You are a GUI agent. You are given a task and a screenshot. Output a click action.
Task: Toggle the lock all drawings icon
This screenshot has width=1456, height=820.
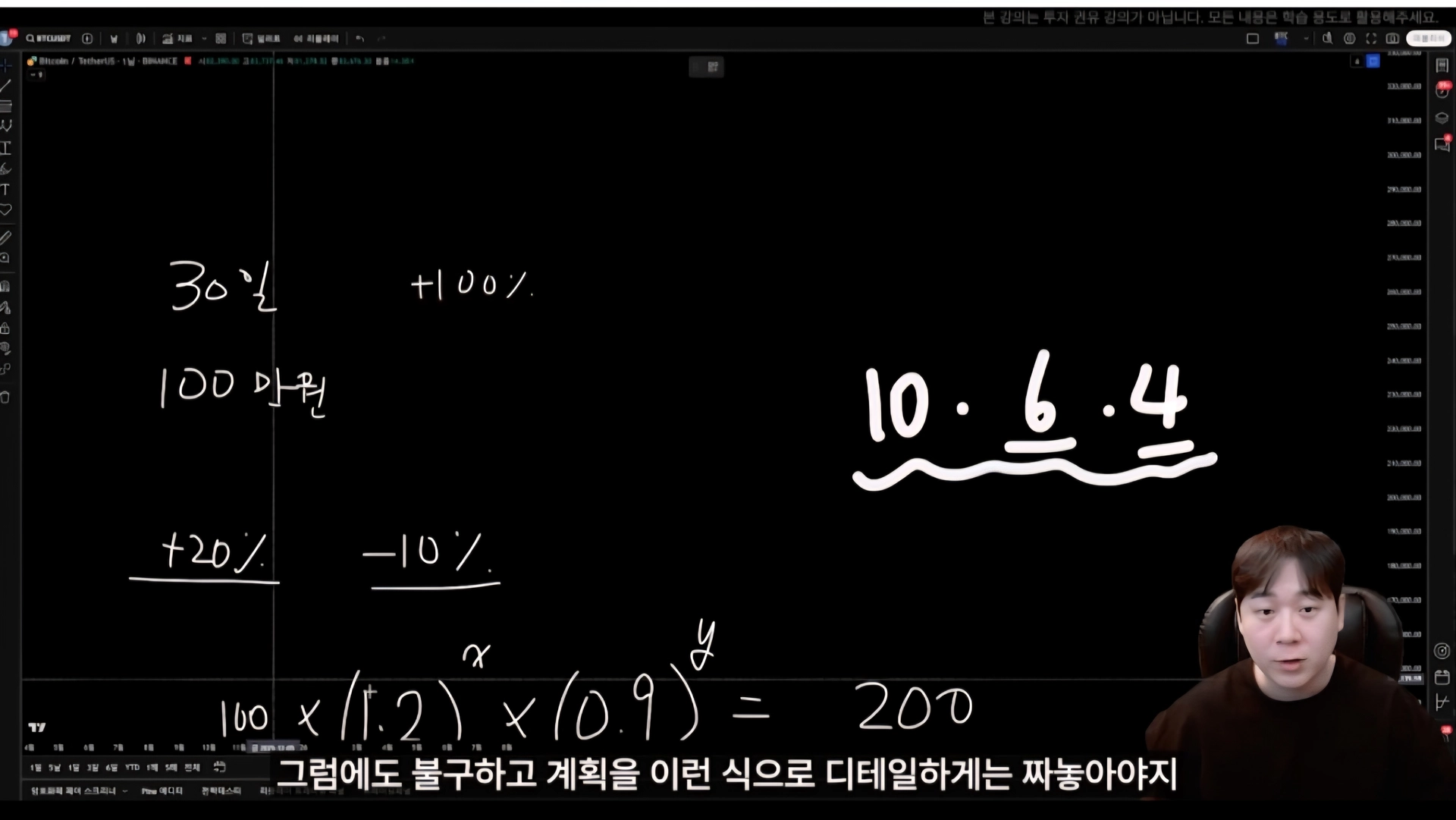(5, 328)
